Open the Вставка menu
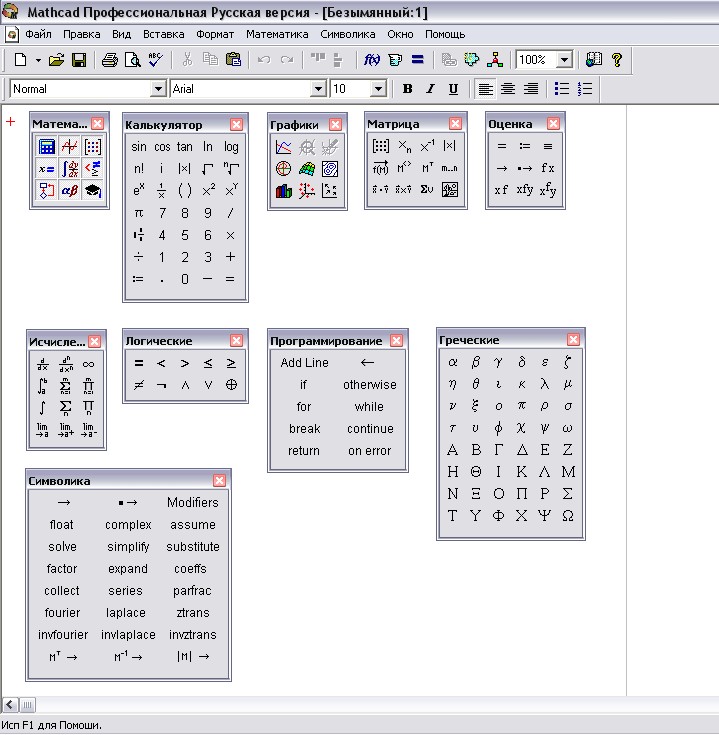Image resolution: width=719 pixels, height=735 pixels. point(164,34)
